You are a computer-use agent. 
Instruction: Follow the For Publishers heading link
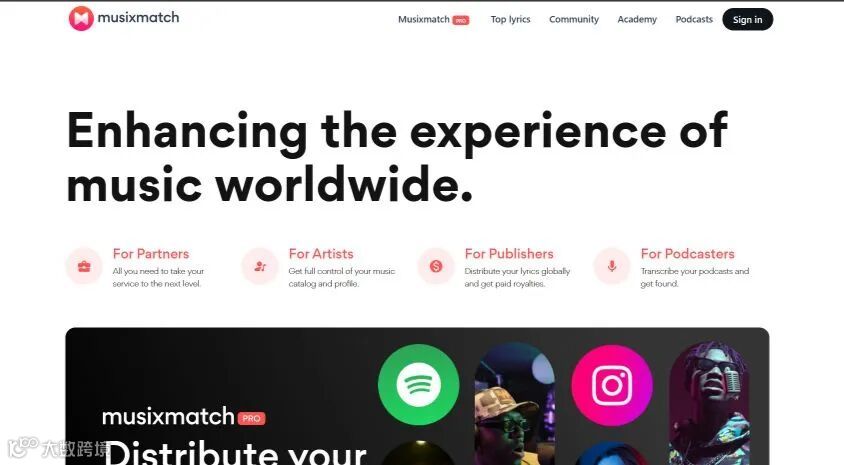509,253
